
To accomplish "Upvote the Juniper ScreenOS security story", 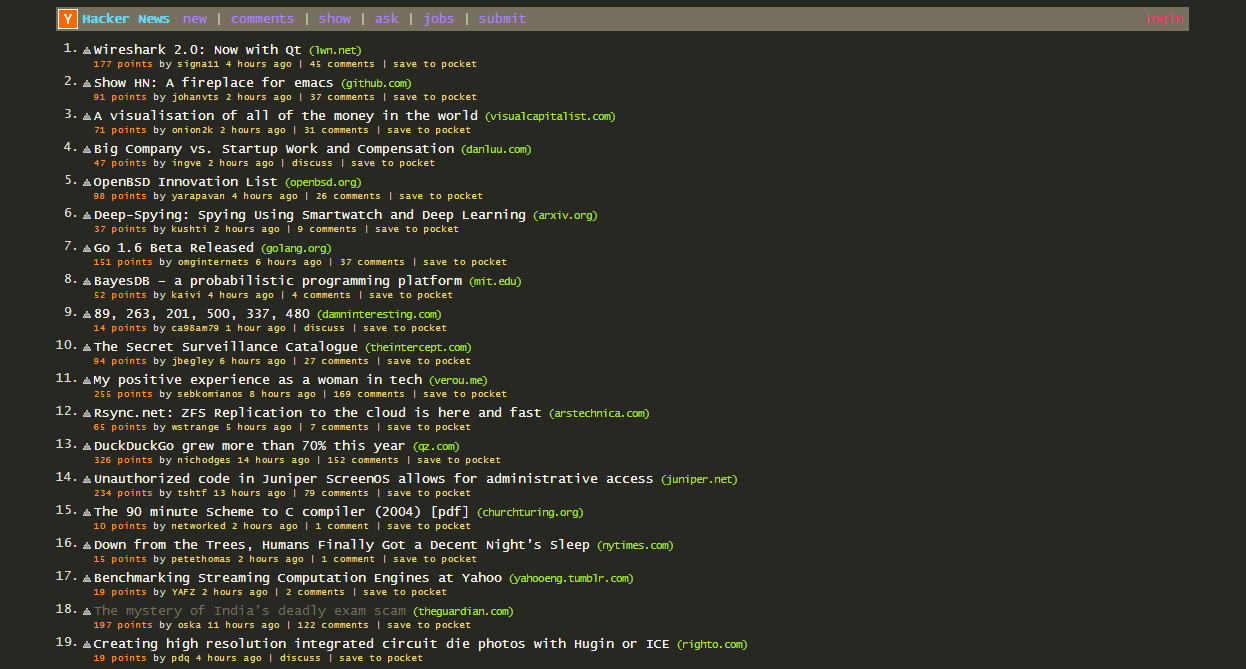I will point(85,477).
